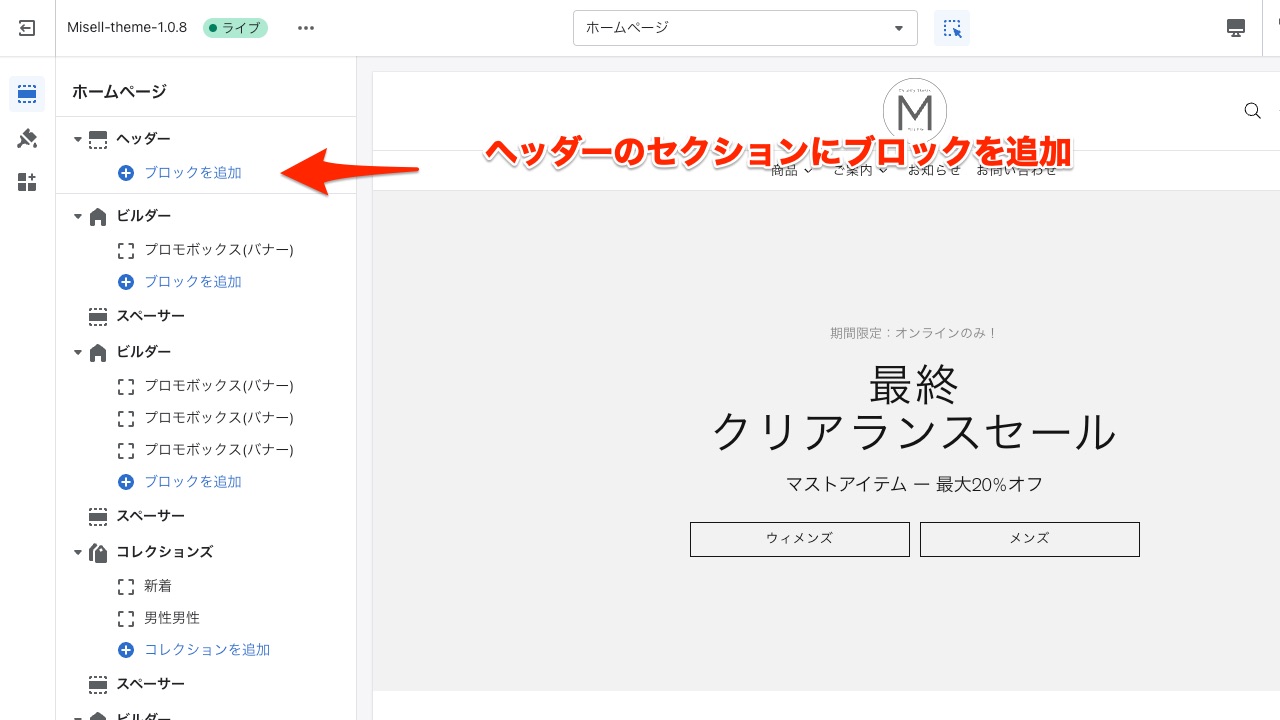Open the Sections panel in left rail

pyautogui.click(x=27, y=95)
